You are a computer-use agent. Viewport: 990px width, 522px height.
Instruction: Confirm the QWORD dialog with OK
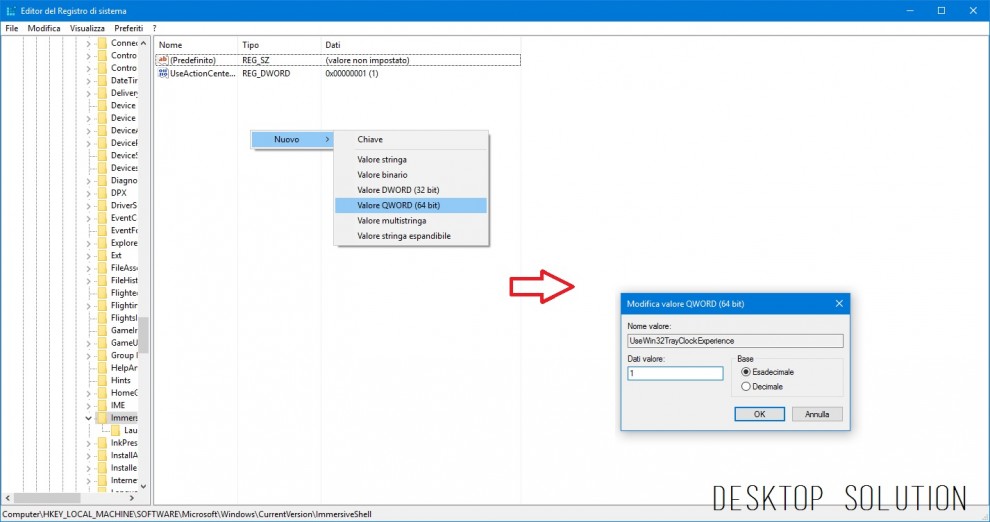(760, 414)
